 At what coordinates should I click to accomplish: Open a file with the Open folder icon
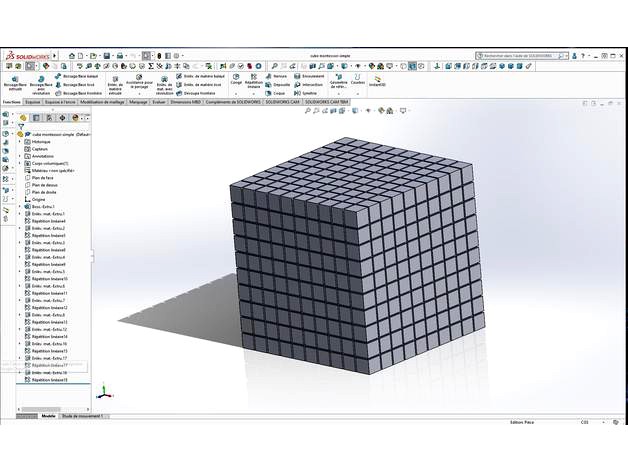(x=93, y=56)
